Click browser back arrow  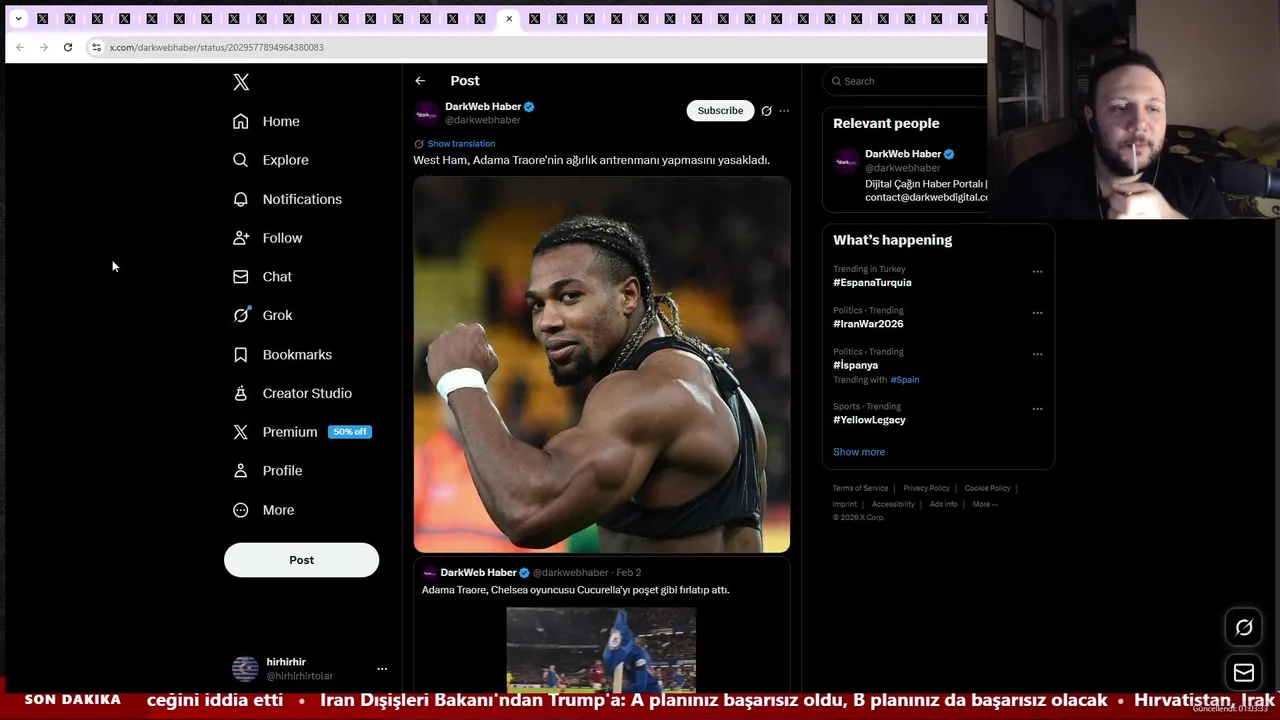pyautogui.click(x=20, y=47)
